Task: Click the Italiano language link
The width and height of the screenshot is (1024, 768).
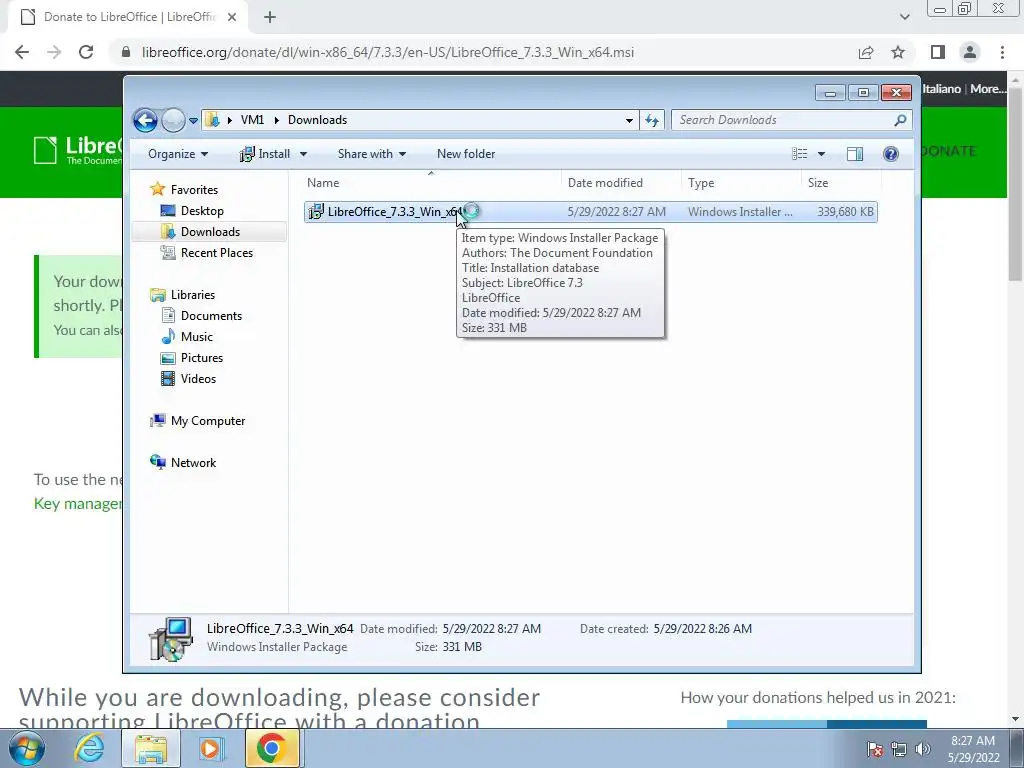Action: (x=941, y=89)
